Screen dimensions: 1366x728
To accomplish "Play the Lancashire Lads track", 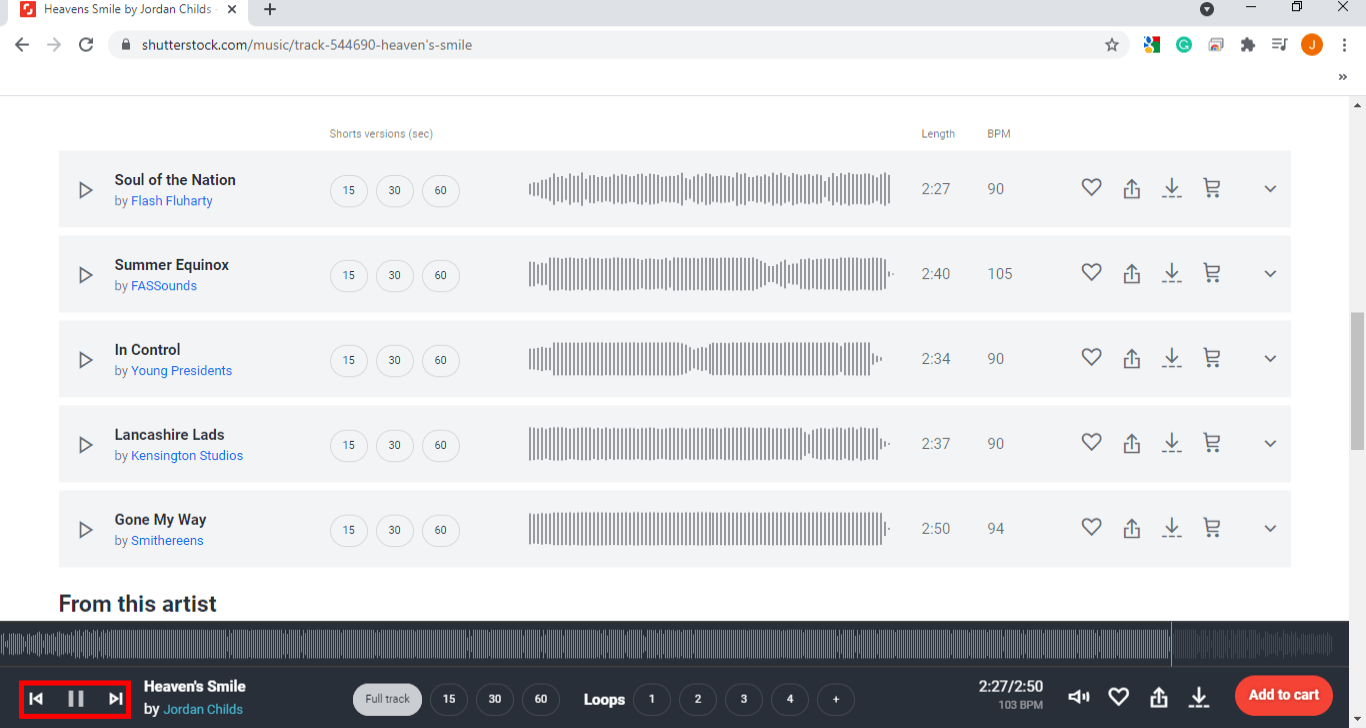I will click(x=86, y=445).
